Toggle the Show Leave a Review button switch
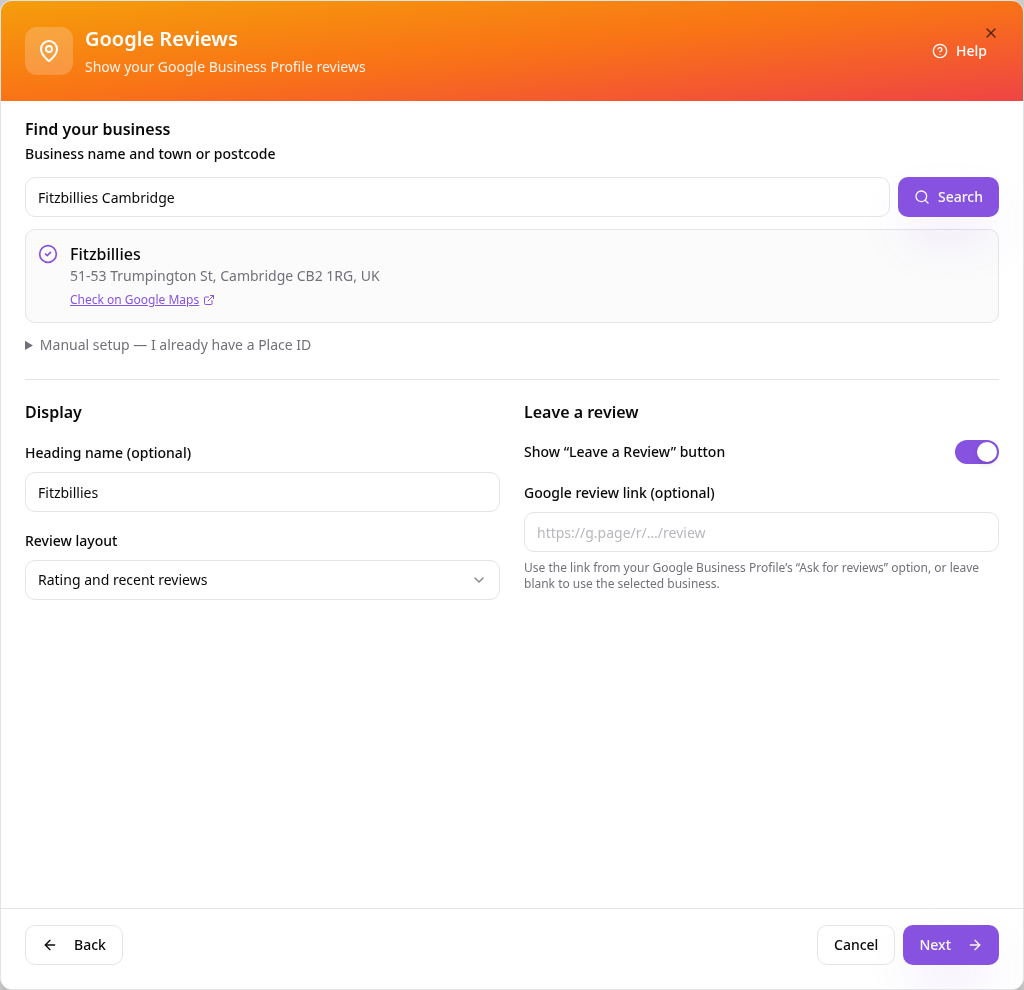Screen dimensions: 1024x990 pyautogui.click(x=976, y=452)
